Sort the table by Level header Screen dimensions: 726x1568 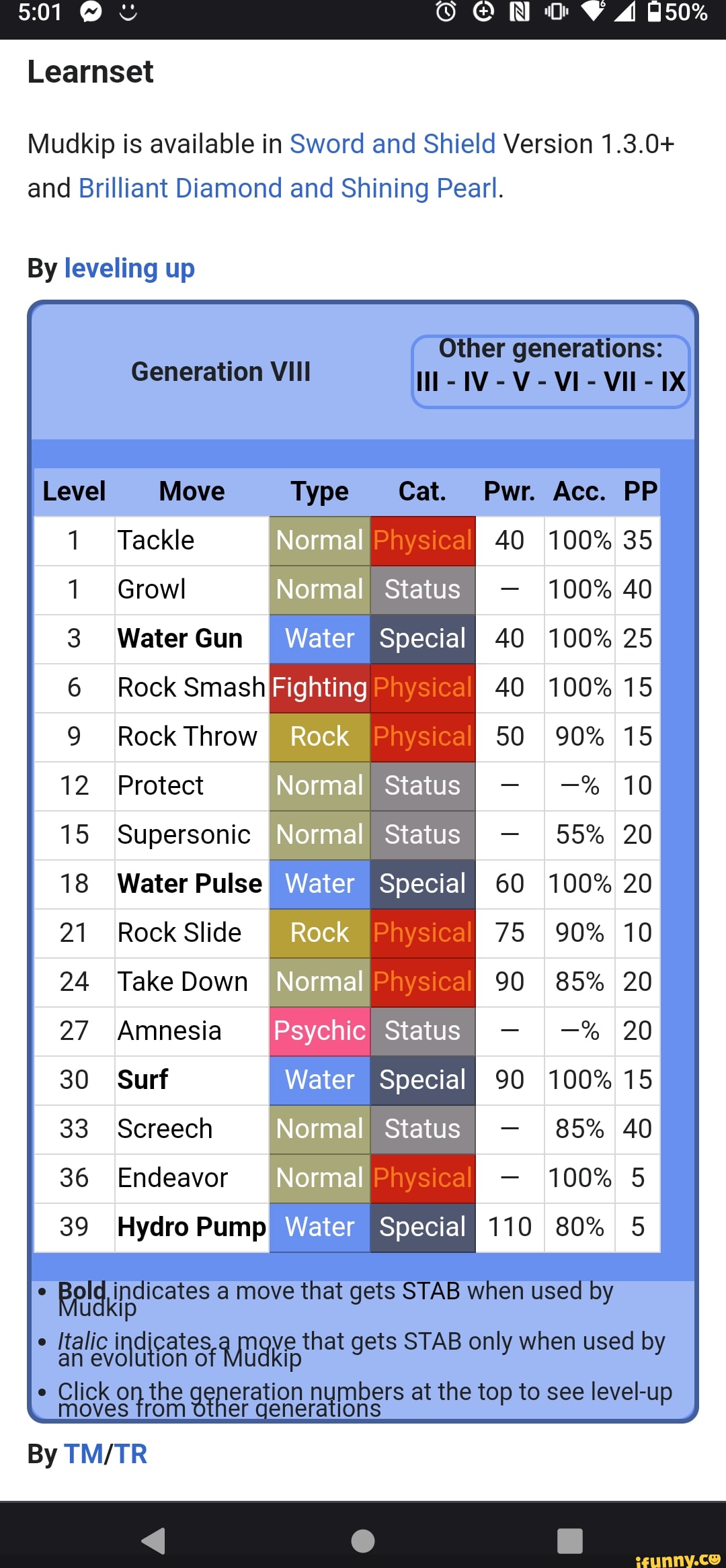coord(74,491)
